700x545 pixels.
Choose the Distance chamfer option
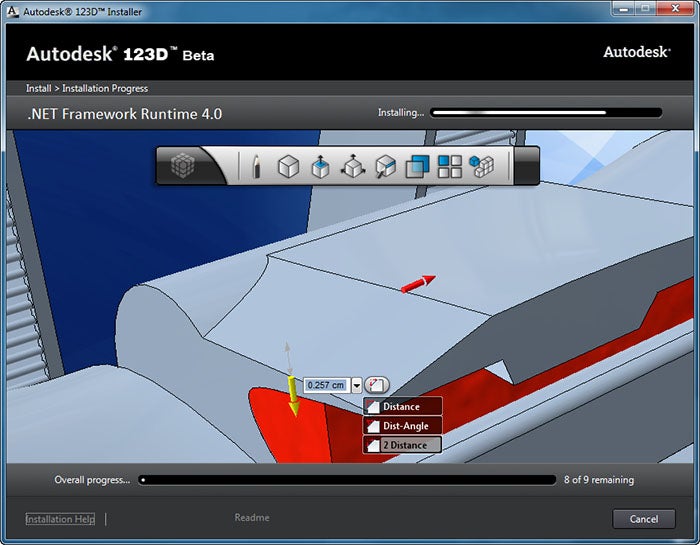pos(403,406)
